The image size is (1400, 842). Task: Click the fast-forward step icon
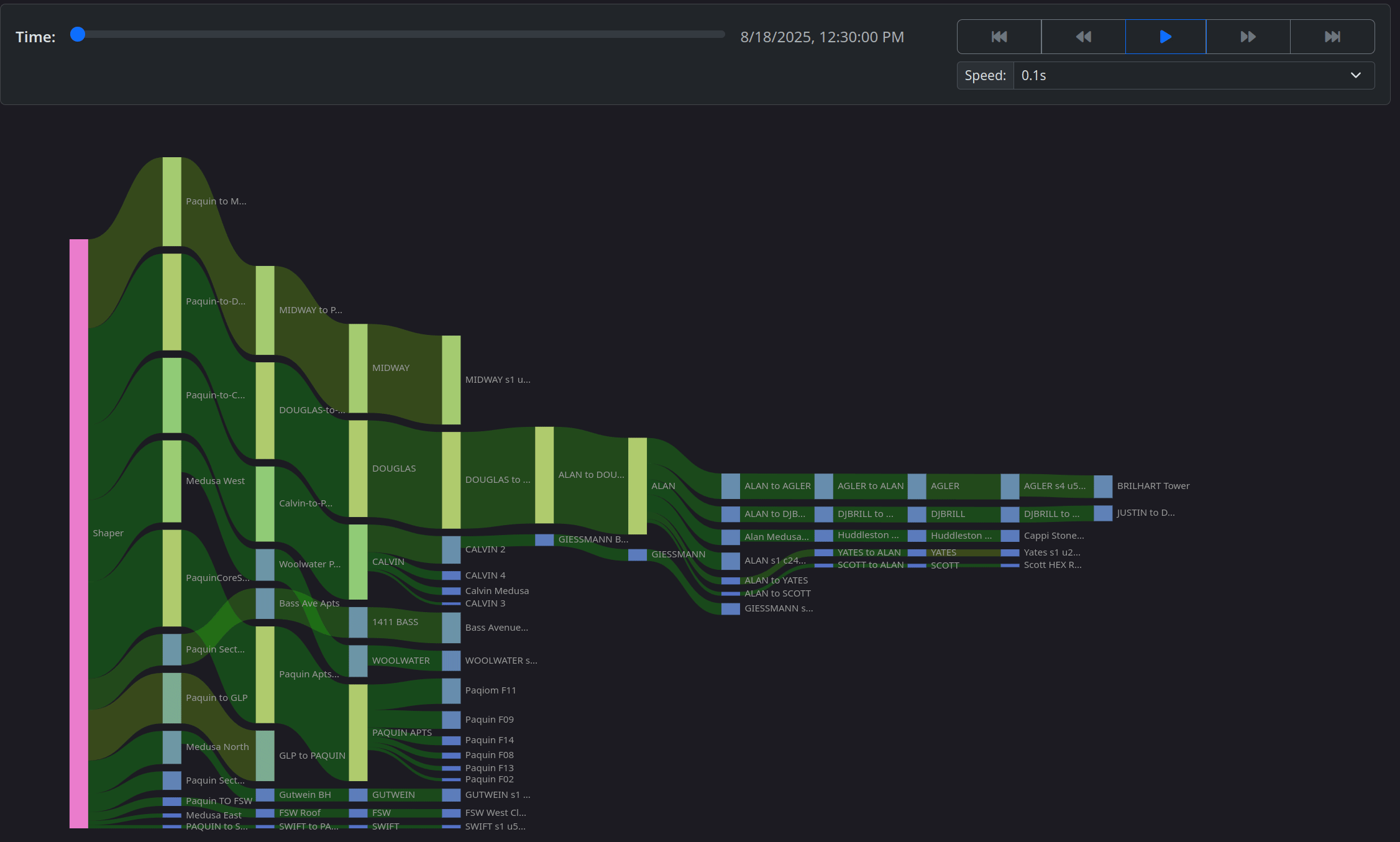pos(1248,37)
